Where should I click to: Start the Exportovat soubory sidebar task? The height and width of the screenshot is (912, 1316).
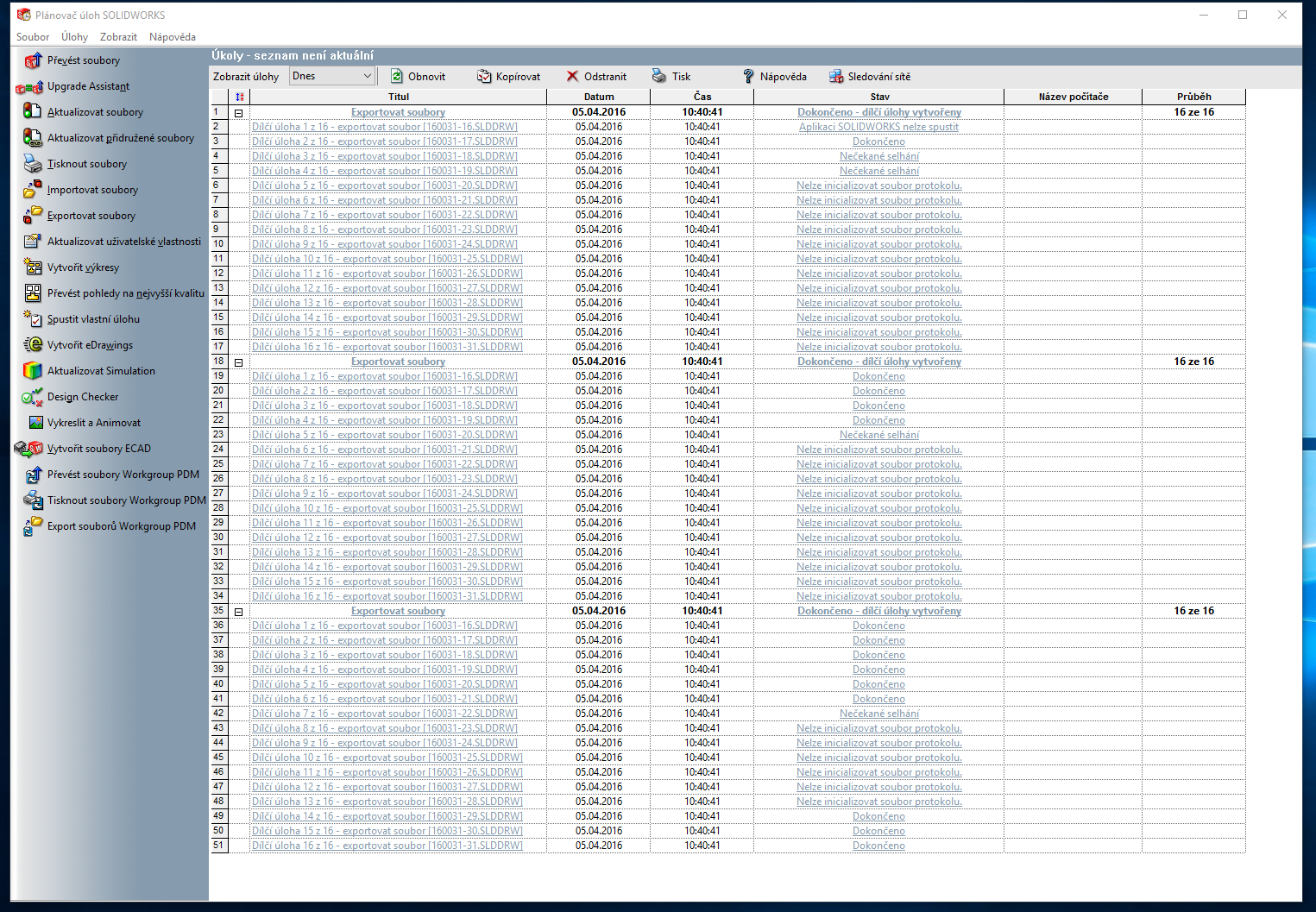[x=91, y=216]
